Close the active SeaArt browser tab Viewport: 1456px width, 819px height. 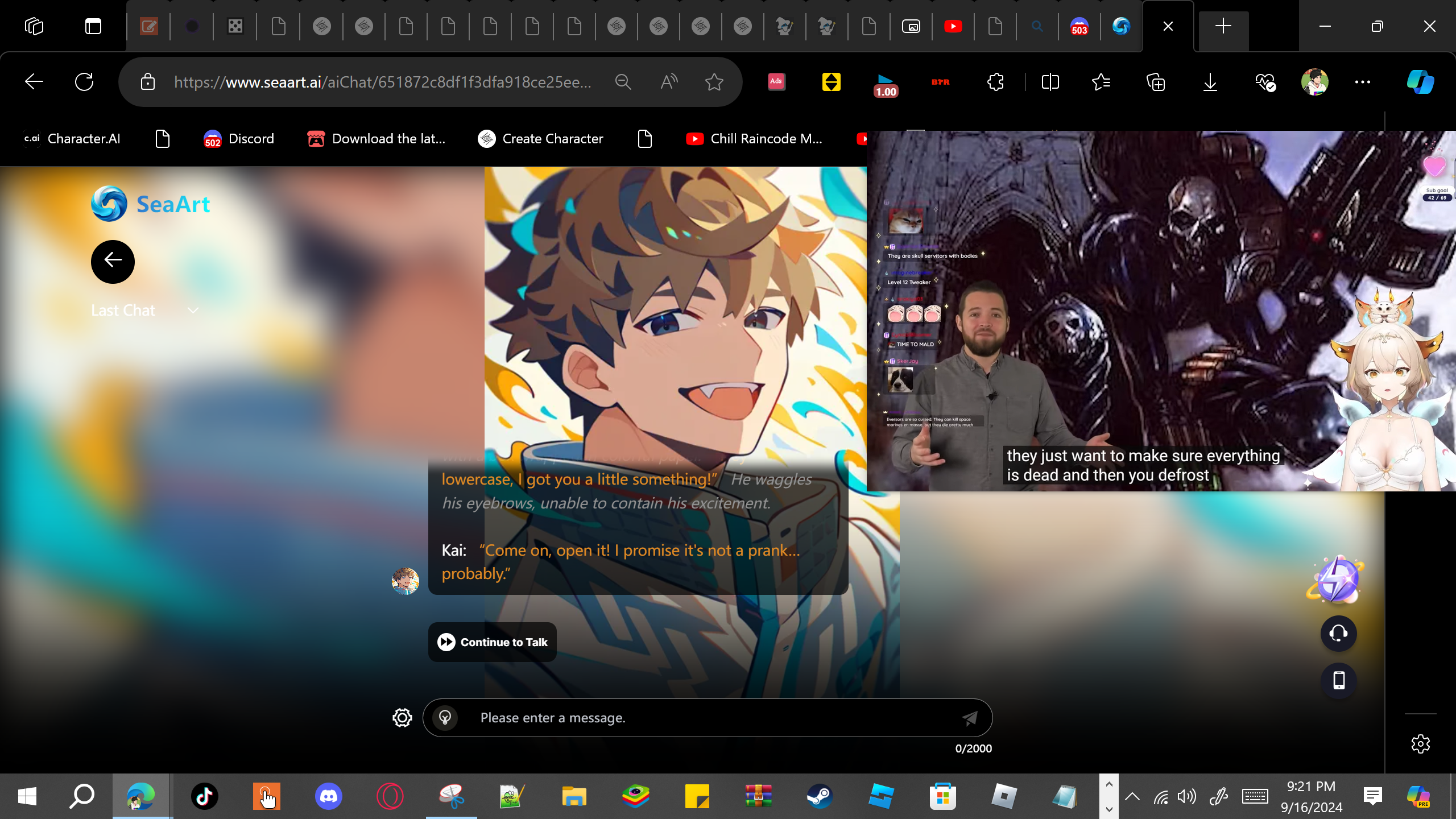pyautogui.click(x=1168, y=26)
